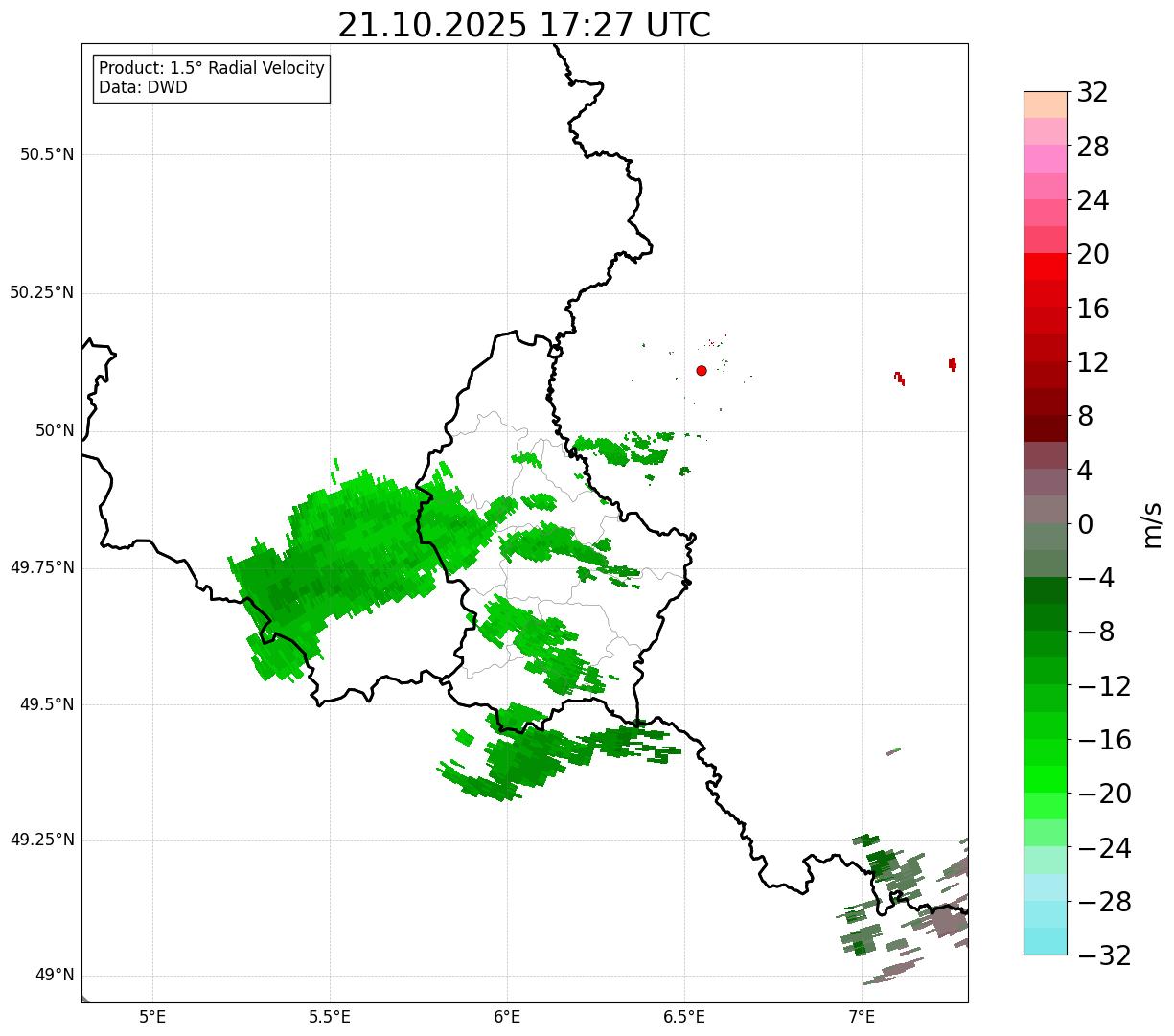Click the colorbar value −16
1174x1036 pixels.
(1104, 740)
